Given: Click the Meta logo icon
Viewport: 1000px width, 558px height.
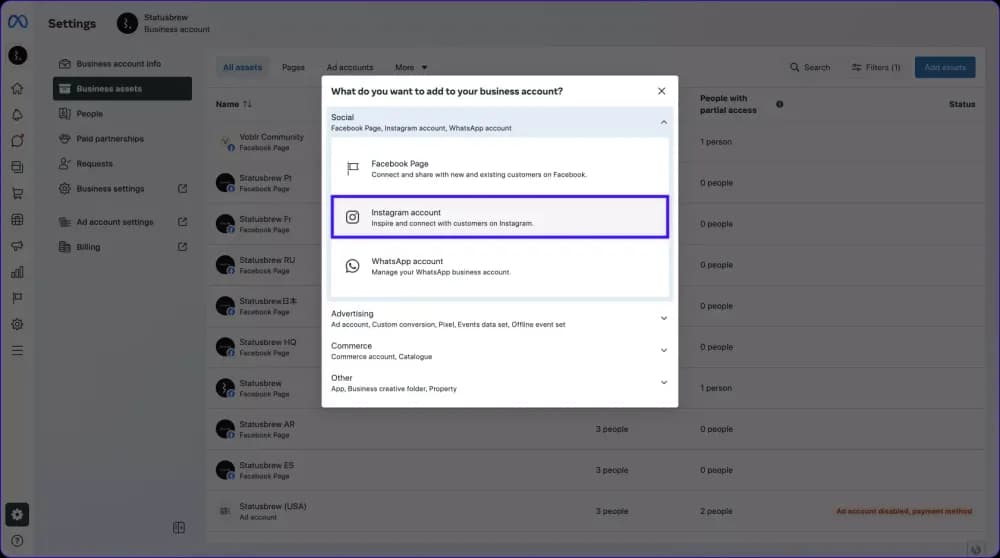Looking at the screenshot, I should [x=17, y=23].
